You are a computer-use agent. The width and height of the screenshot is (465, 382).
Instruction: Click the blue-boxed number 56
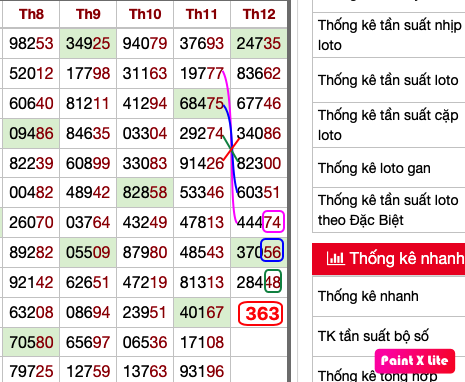(x=272, y=251)
